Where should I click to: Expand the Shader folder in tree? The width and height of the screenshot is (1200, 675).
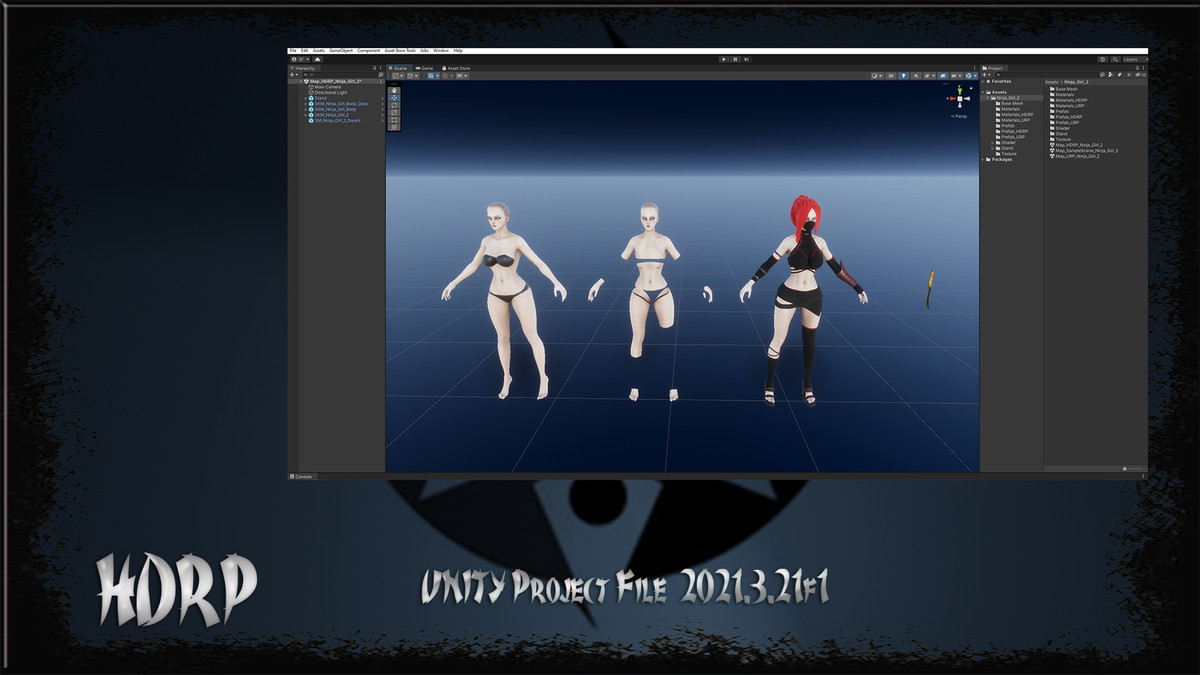(x=992, y=143)
